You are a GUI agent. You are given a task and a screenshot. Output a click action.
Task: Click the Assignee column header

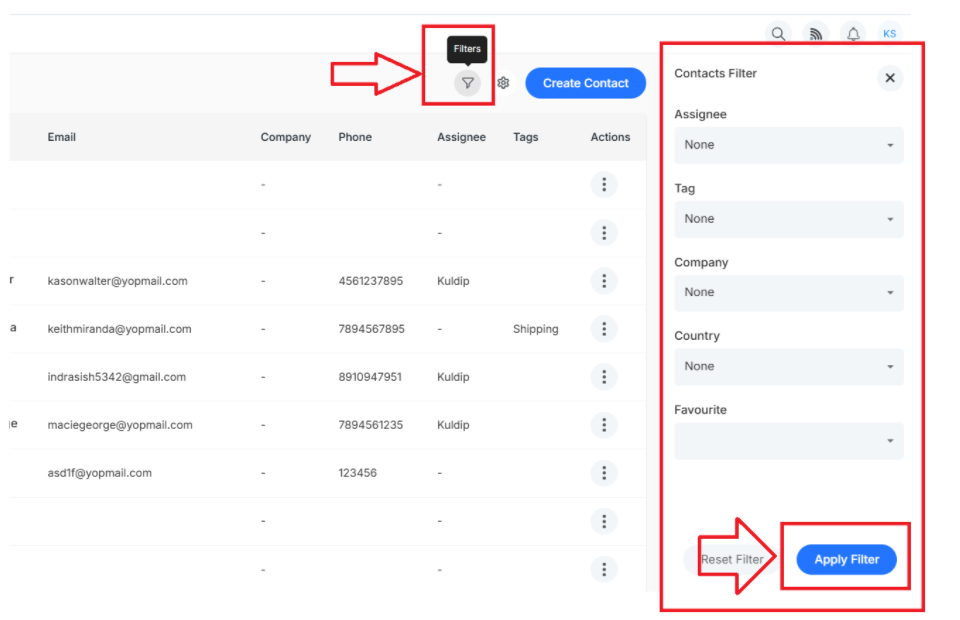pyautogui.click(x=462, y=137)
